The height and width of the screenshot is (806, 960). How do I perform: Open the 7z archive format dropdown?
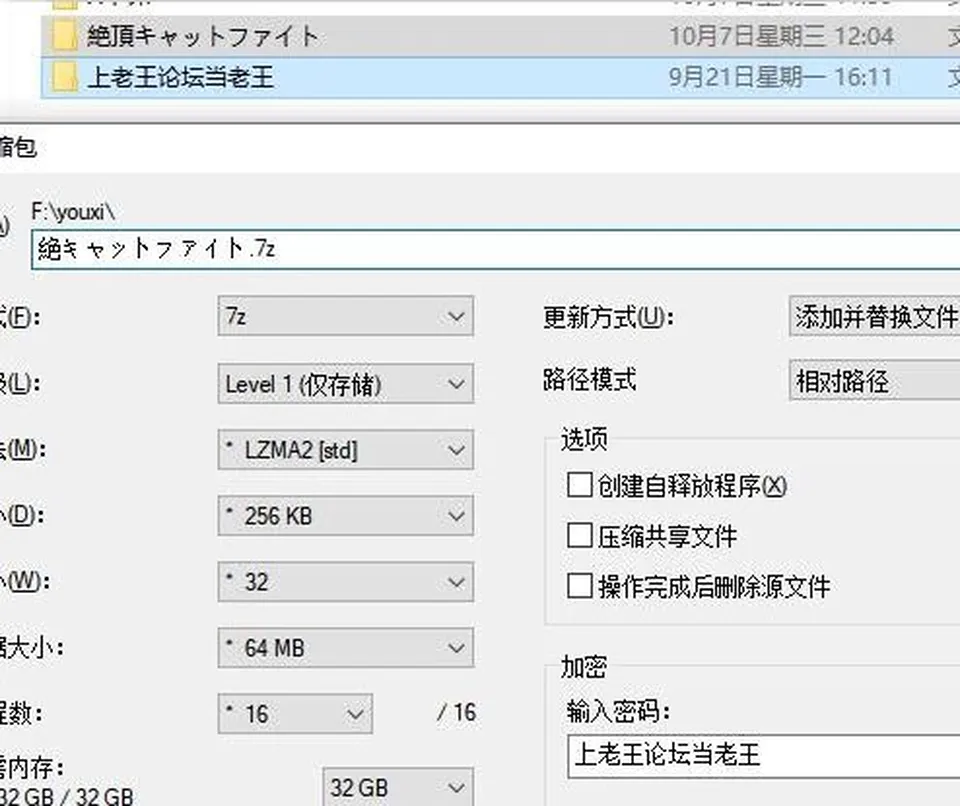345,316
